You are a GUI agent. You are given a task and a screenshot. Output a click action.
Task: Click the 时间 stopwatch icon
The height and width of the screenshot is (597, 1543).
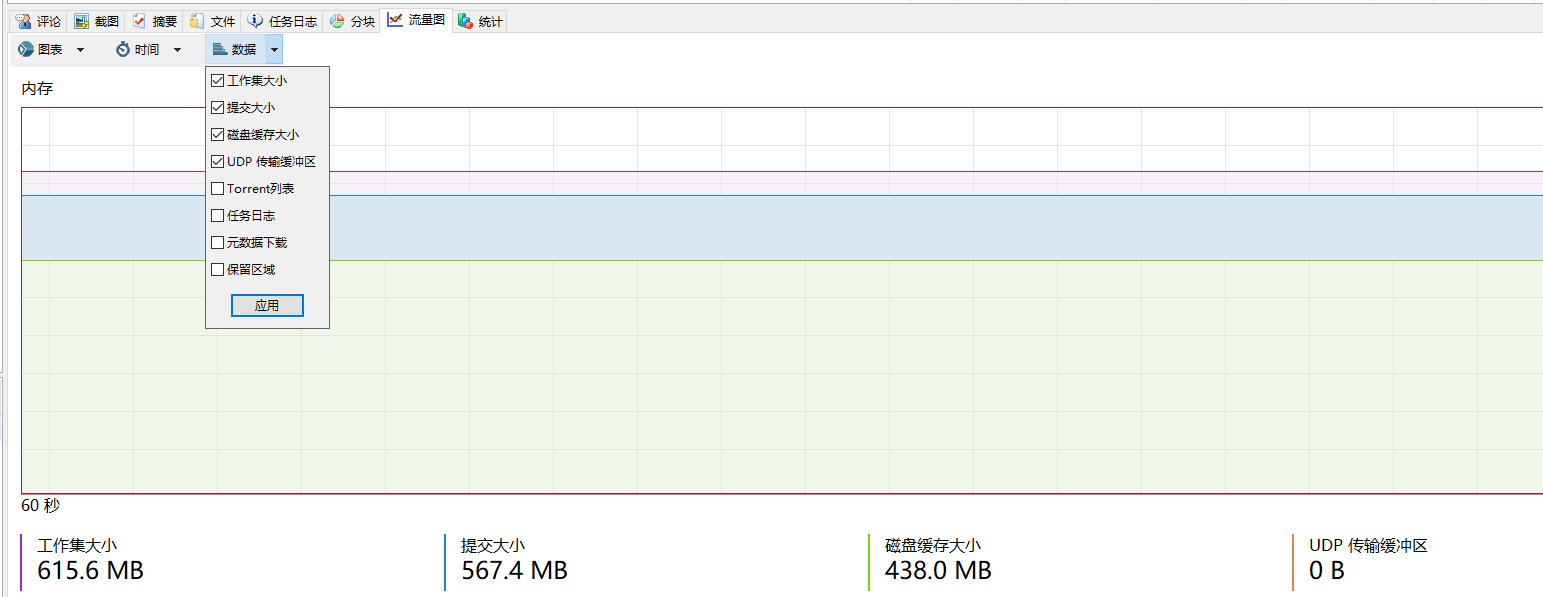pyautogui.click(x=123, y=49)
